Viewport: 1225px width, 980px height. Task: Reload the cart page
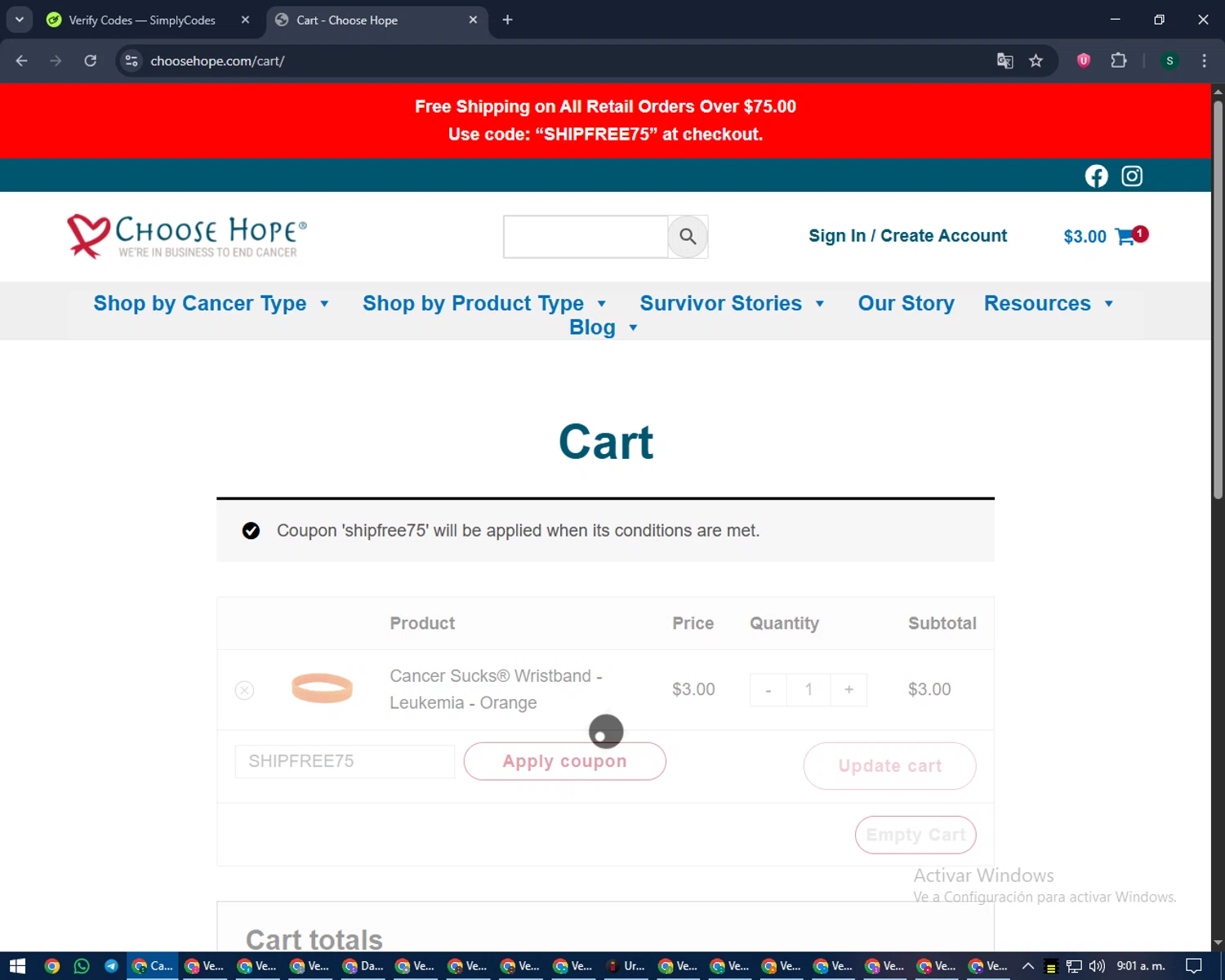pyautogui.click(x=91, y=60)
